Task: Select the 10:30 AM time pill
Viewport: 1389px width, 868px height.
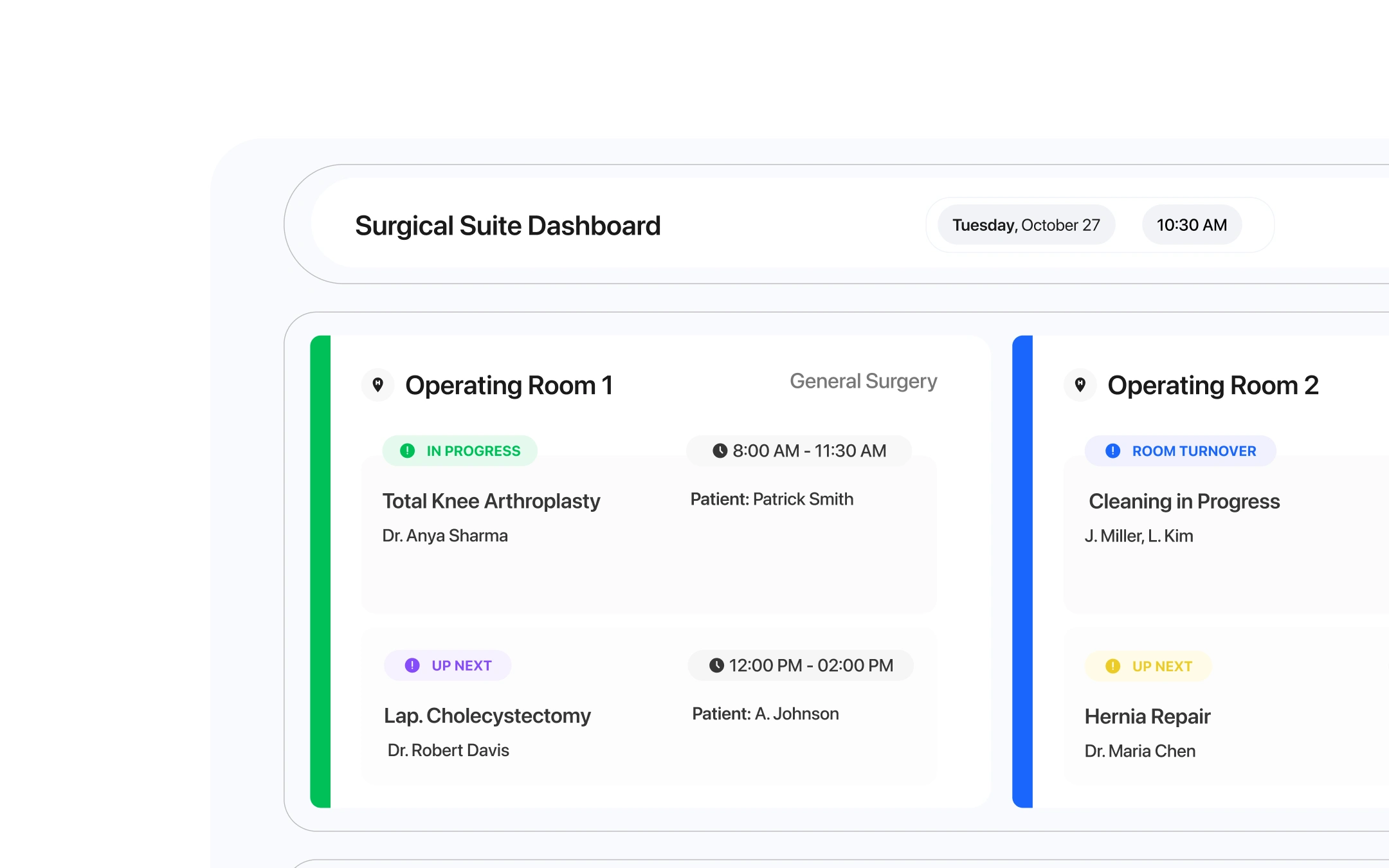Action: point(1192,225)
